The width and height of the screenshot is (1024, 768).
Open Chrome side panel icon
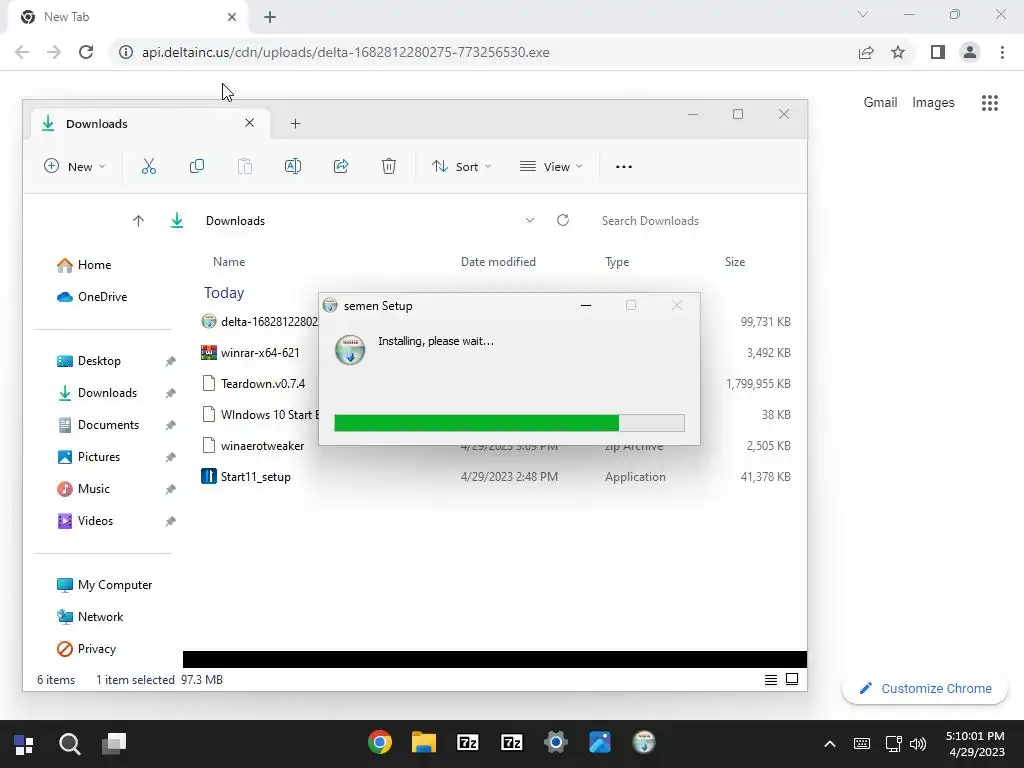(938, 52)
